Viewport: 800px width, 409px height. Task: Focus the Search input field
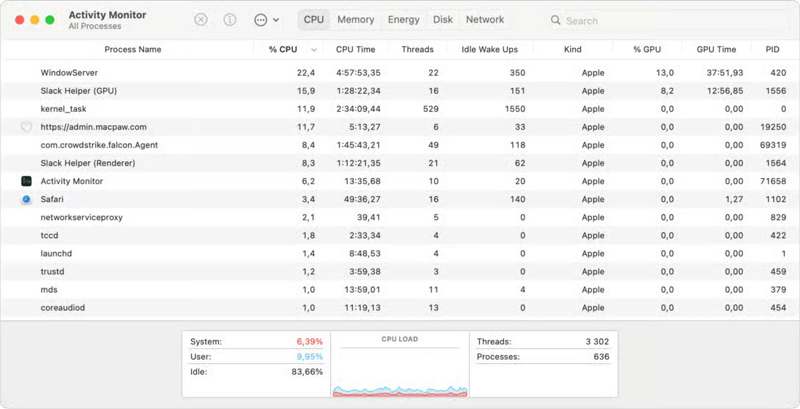[668, 20]
